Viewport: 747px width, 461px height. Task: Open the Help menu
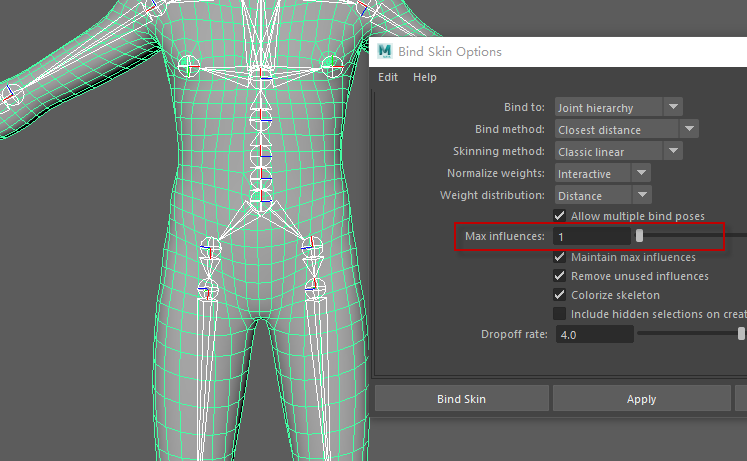pos(424,77)
